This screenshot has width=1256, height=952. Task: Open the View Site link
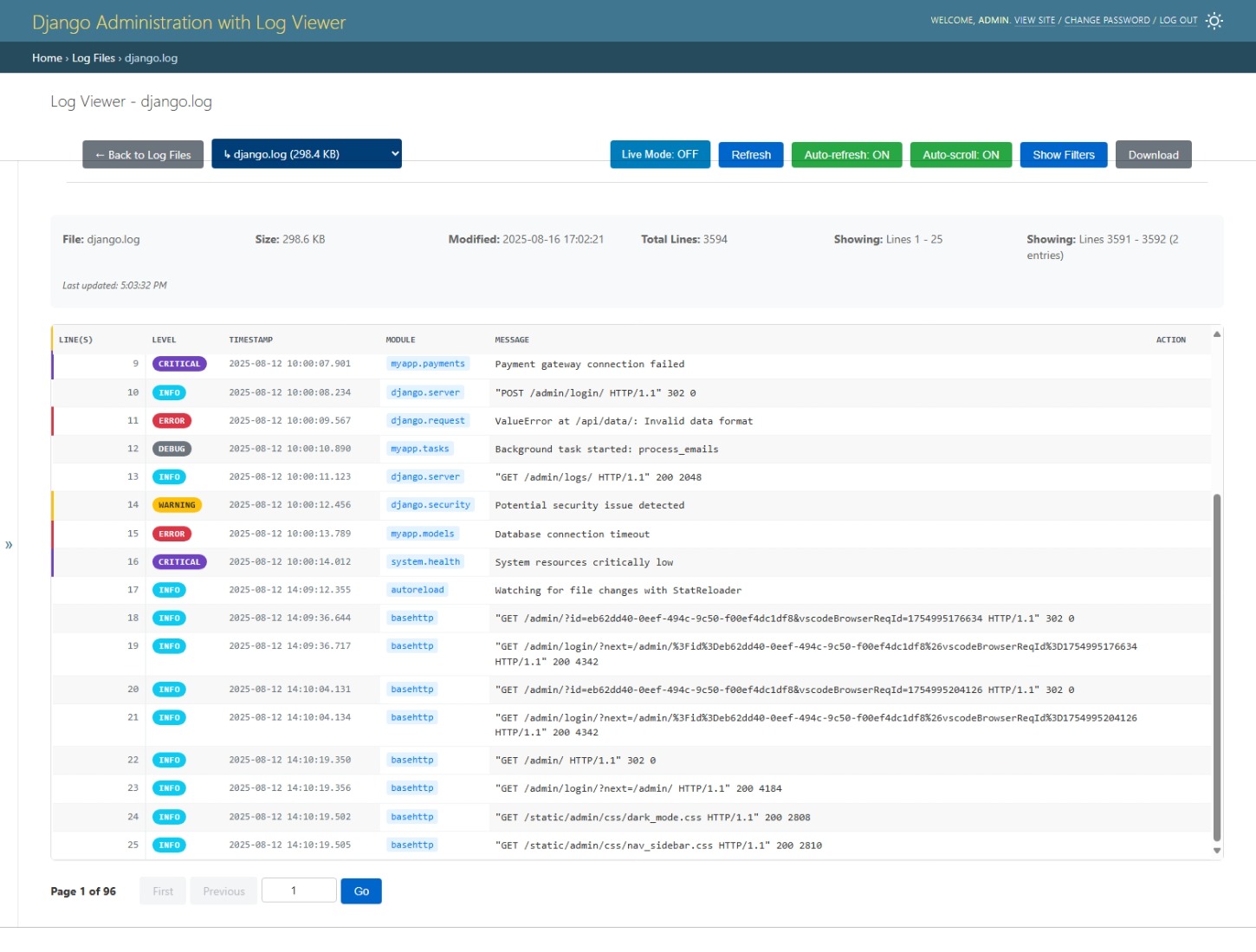[1035, 20]
